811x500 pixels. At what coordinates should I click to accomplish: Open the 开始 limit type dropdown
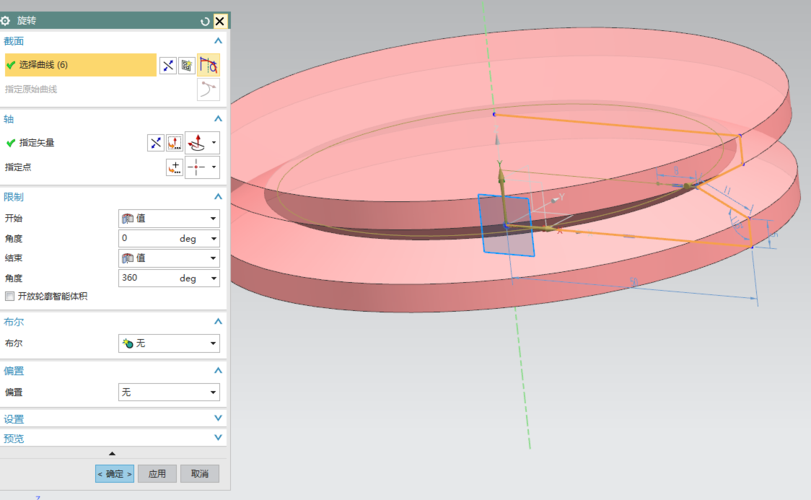pos(168,218)
